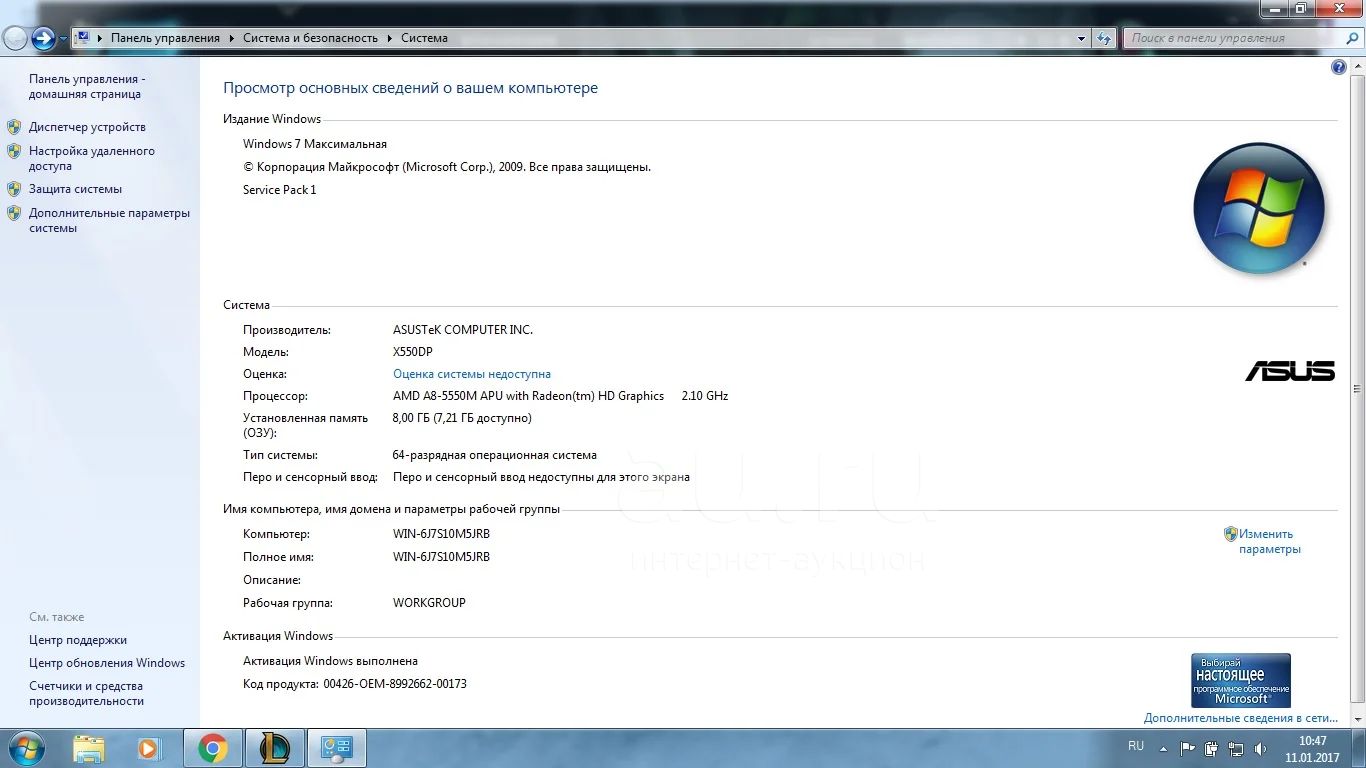
Task: Select the Service Pack 1 text
Action: (x=280, y=190)
